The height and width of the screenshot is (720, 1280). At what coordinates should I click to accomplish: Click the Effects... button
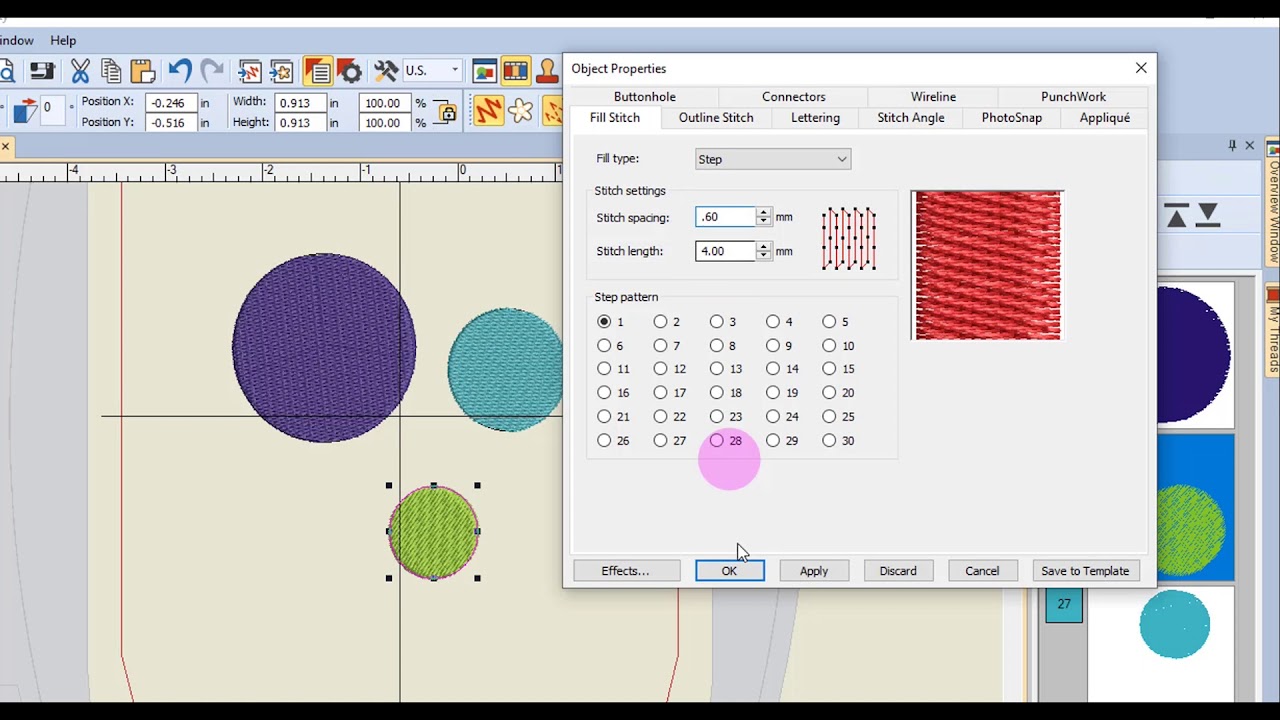pyautogui.click(x=625, y=571)
